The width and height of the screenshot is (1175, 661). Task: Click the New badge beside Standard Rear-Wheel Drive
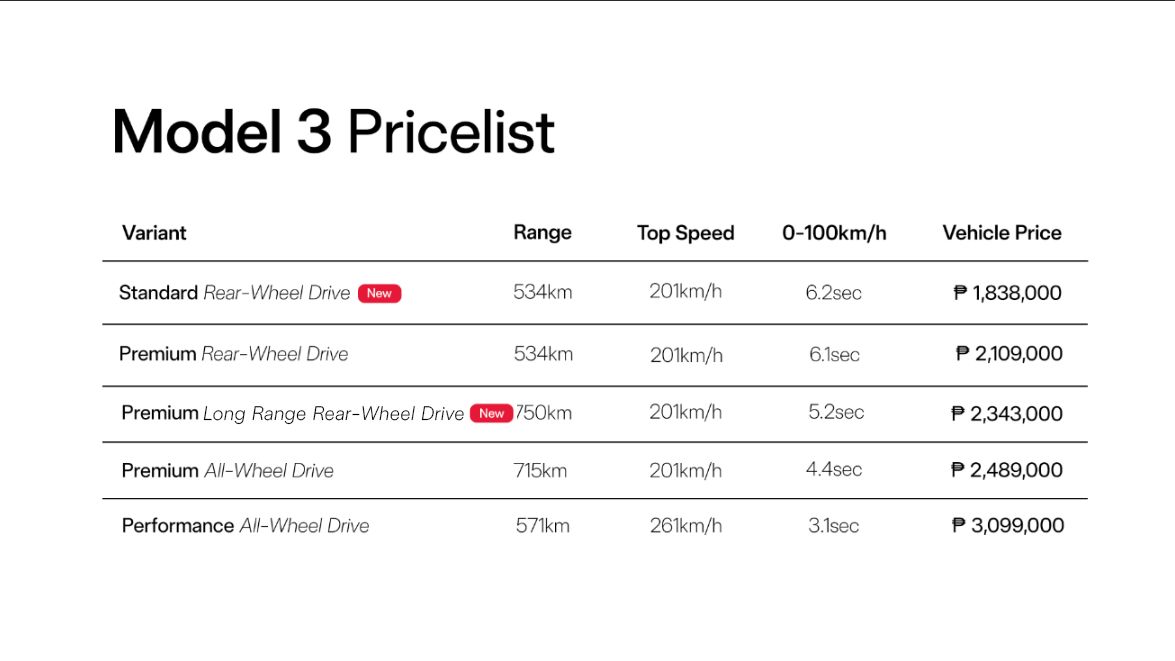point(379,293)
